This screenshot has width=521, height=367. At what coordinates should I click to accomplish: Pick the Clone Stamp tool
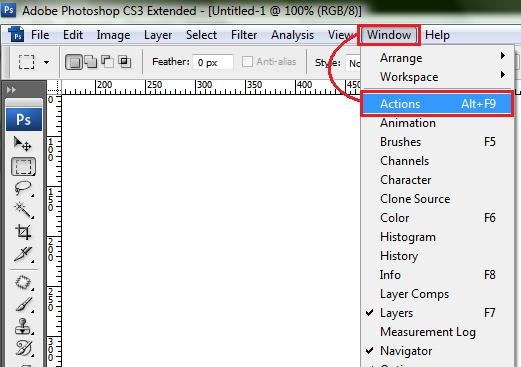23,326
